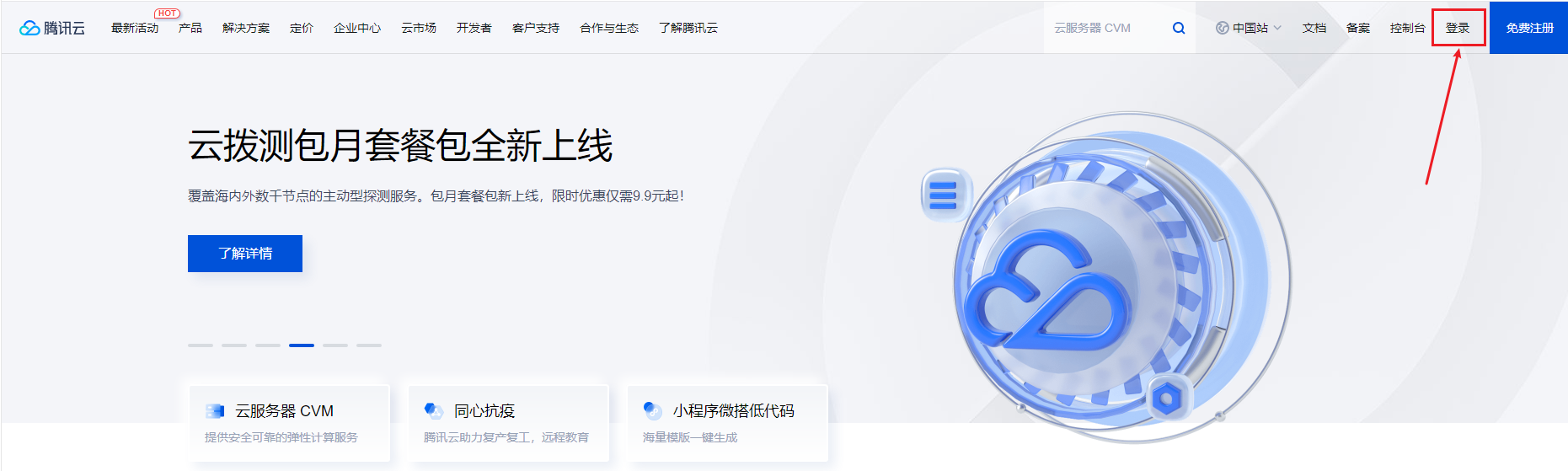Open the 合作与生态 menu
Screen dimensions: 1568x471
click(609, 28)
